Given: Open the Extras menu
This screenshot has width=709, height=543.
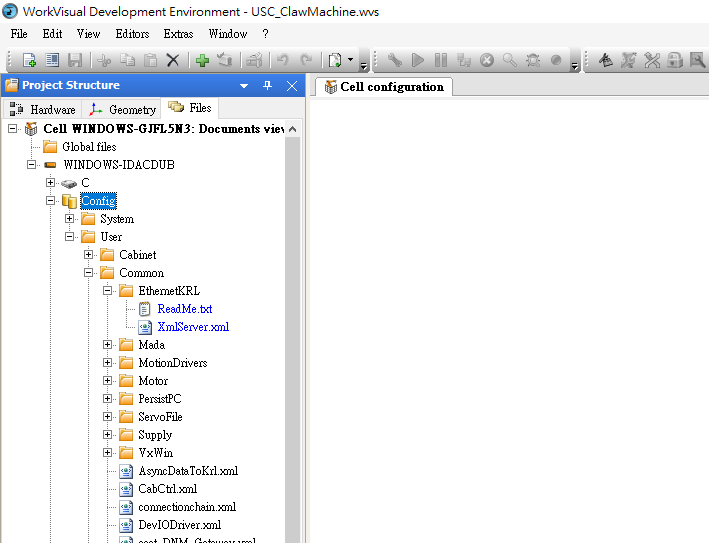Looking at the screenshot, I should [x=178, y=34].
